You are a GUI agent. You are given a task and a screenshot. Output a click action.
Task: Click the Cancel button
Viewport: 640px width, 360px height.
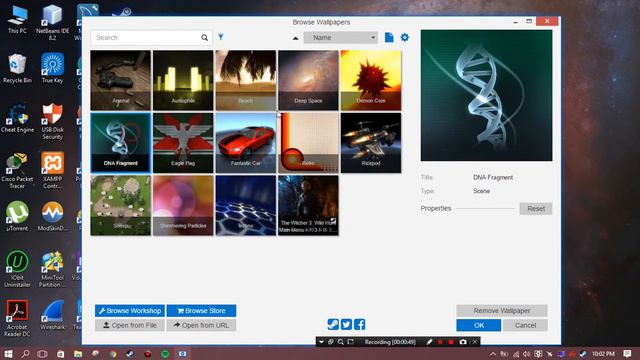point(525,325)
